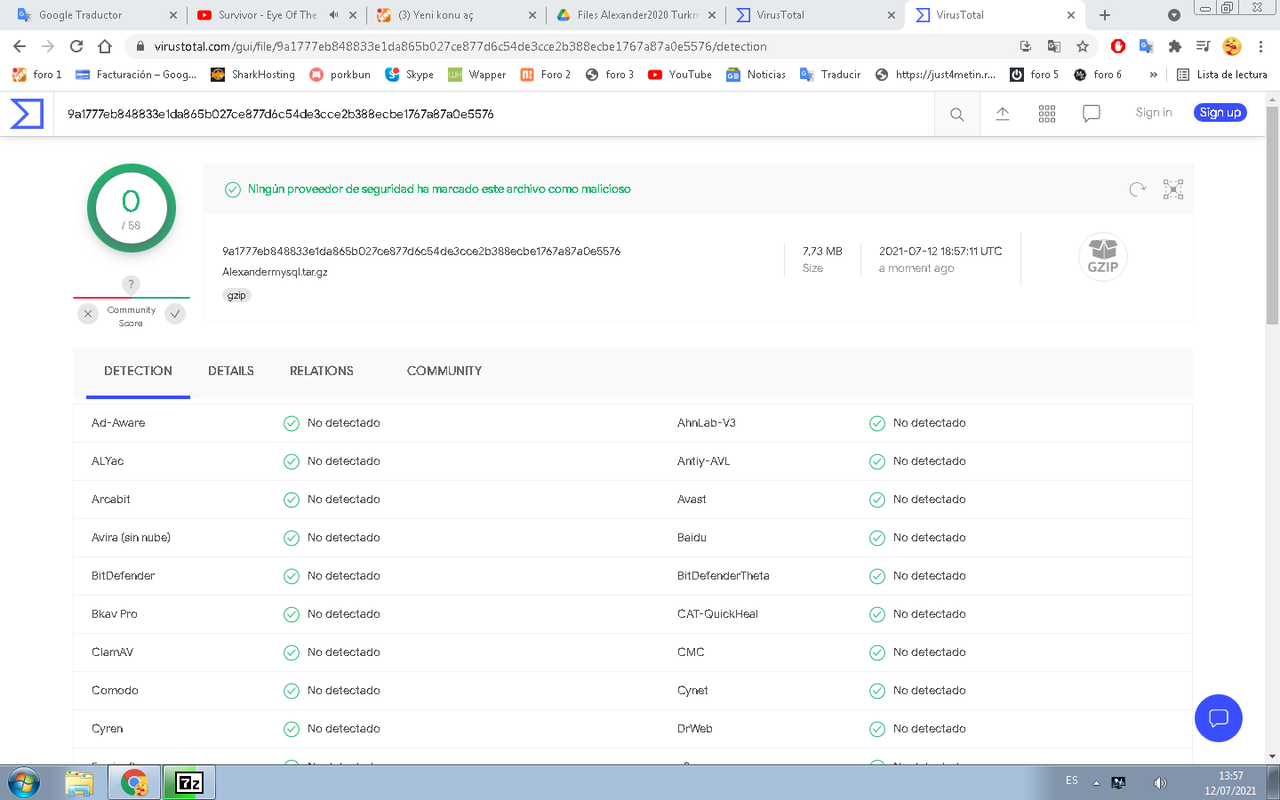Click the browser address bar URL

coord(461,46)
